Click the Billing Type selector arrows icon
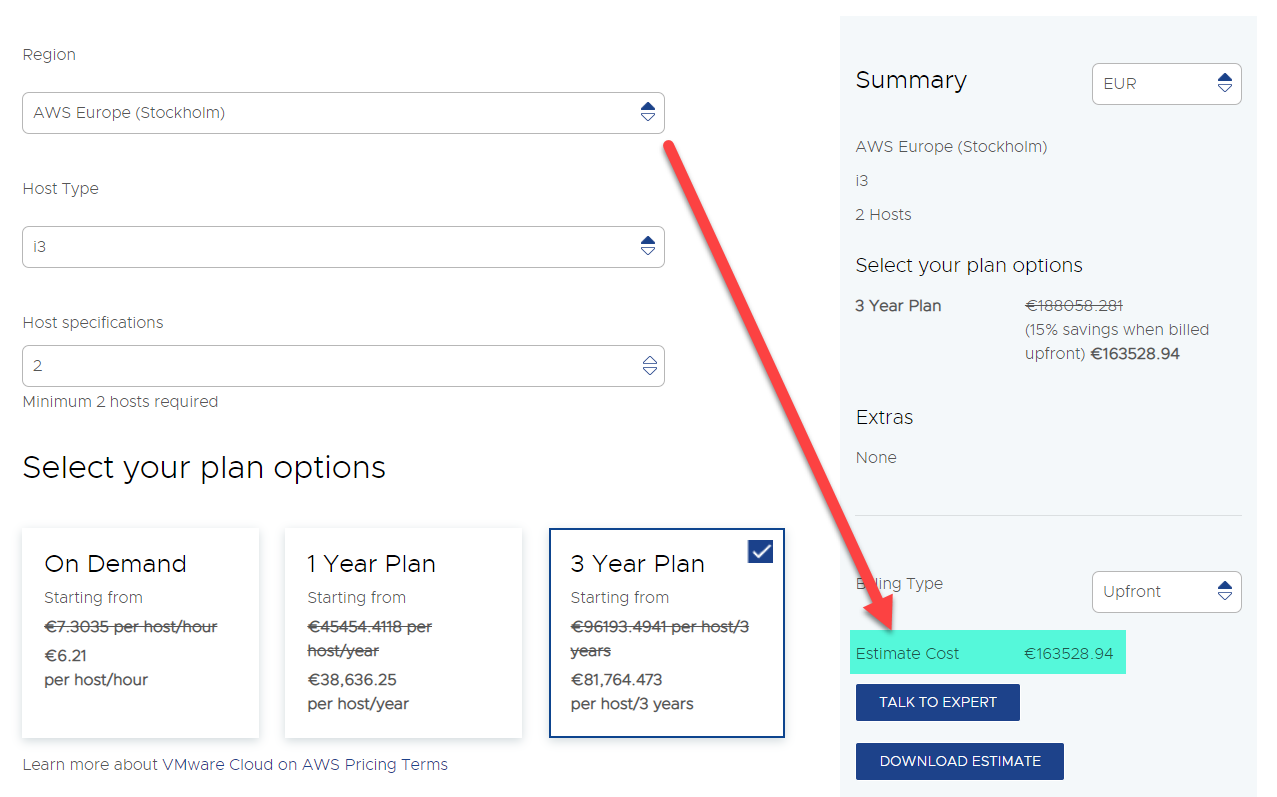The width and height of the screenshot is (1277, 797). coord(1225,592)
